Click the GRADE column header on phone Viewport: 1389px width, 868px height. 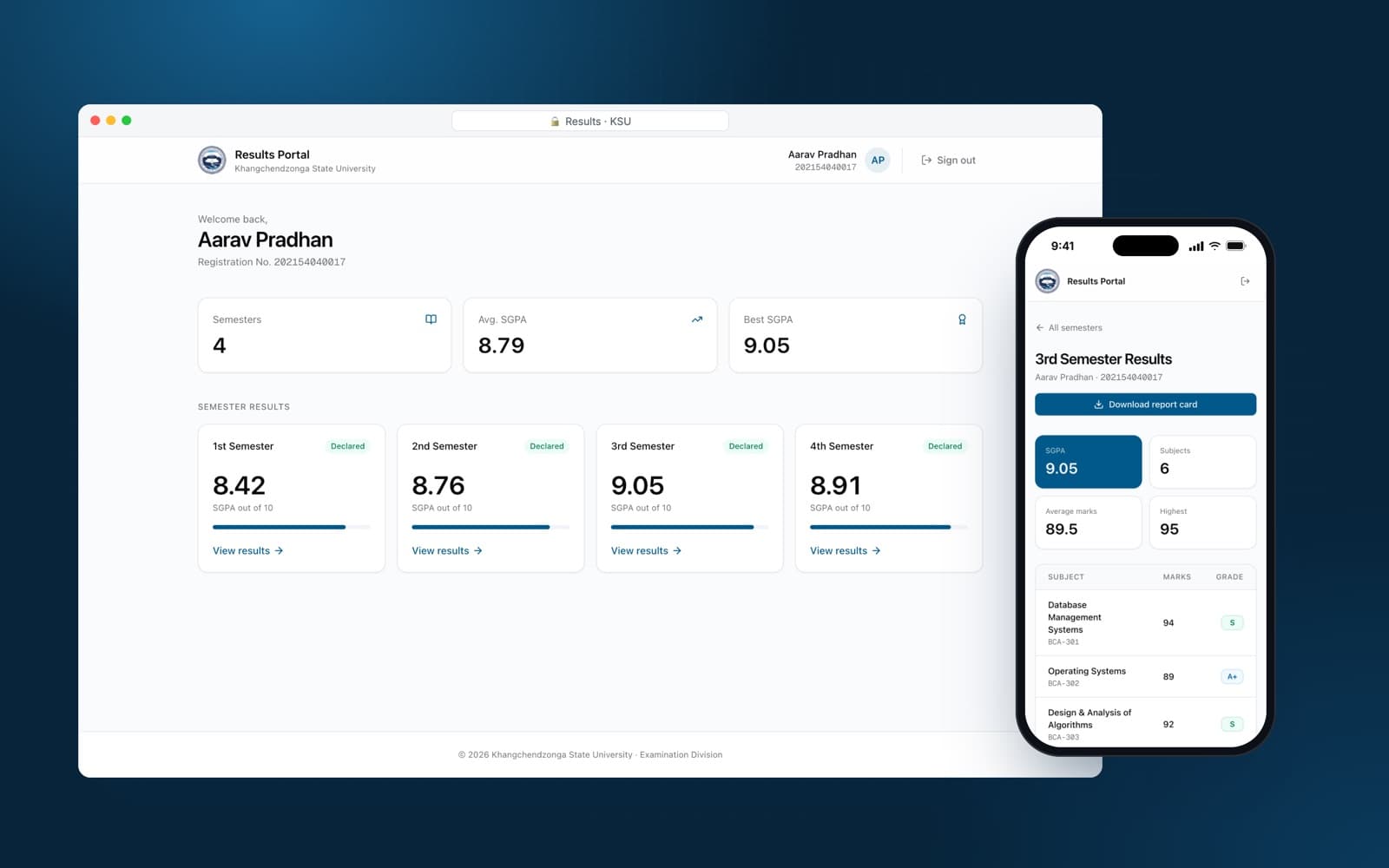click(x=1229, y=577)
